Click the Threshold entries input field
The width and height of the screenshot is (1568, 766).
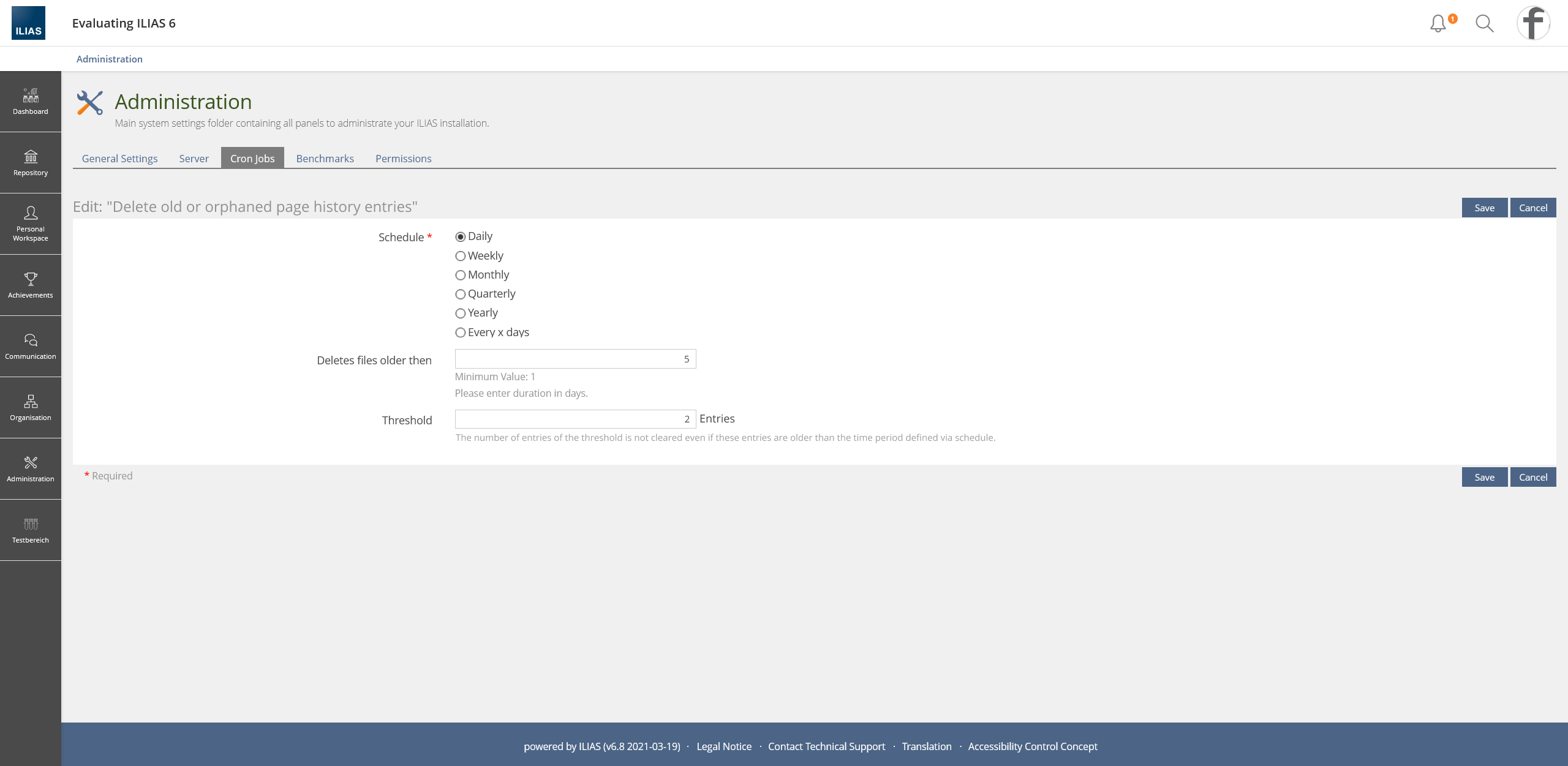[575, 419]
